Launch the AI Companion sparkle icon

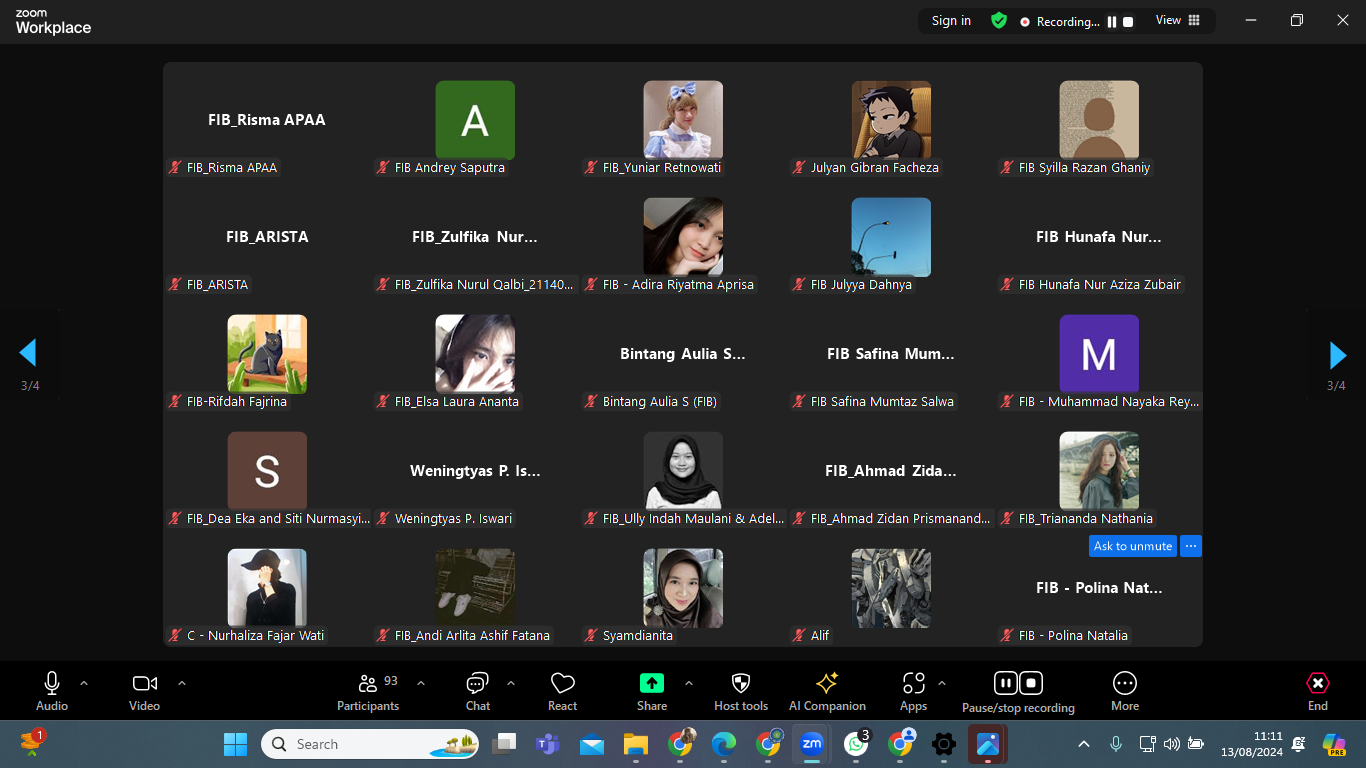tap(827, 684)
